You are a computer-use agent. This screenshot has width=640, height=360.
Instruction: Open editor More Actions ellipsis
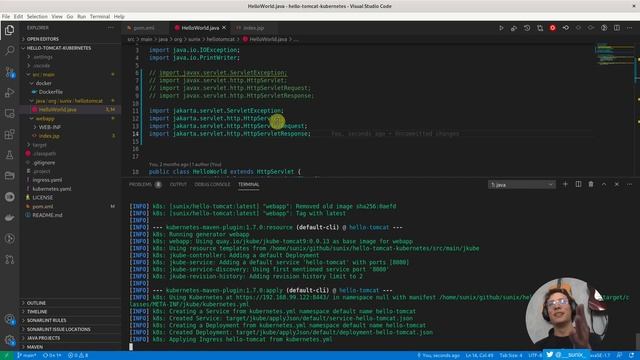coord(629,28)
